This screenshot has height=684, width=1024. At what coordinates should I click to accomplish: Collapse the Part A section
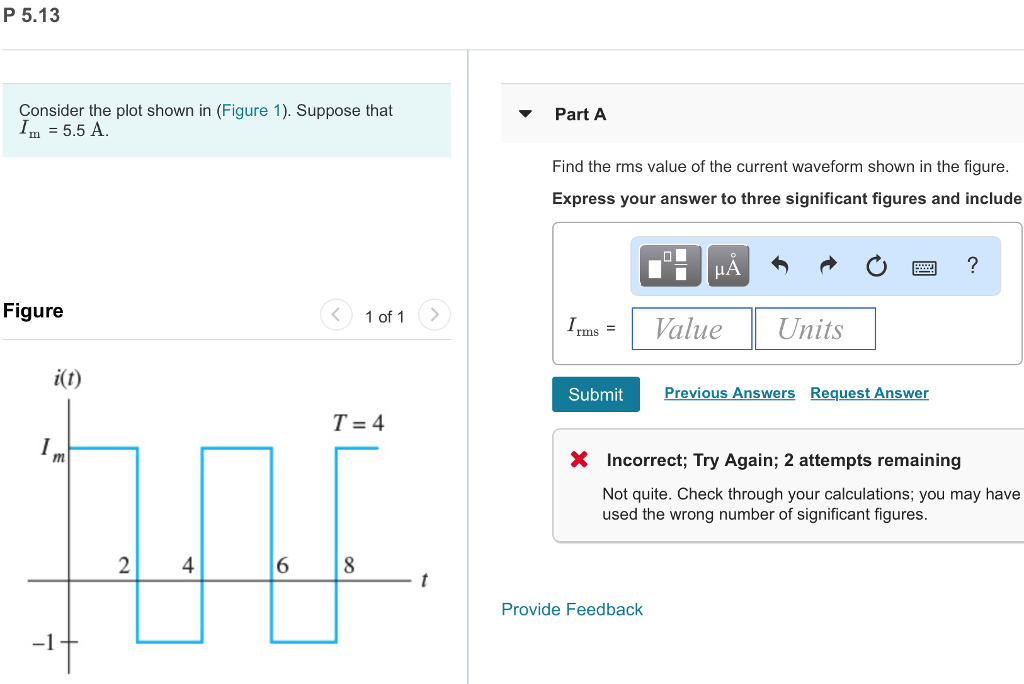click(x=525, y=114)
